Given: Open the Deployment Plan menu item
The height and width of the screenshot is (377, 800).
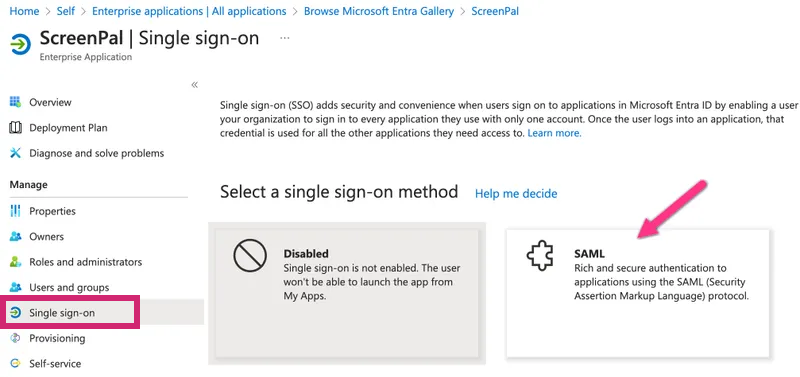Looking at the screenshot, I should click(68, 128).
